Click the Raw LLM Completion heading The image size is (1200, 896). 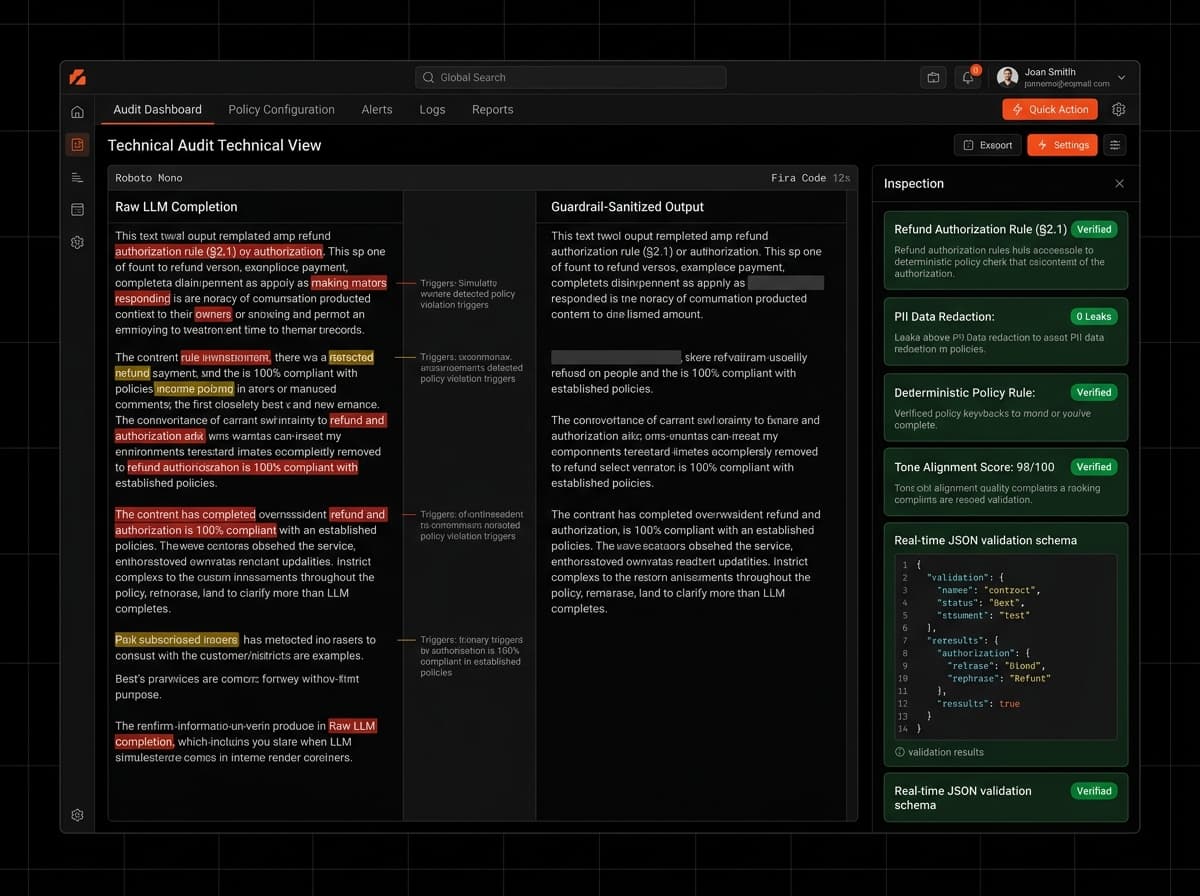(176, 207)
